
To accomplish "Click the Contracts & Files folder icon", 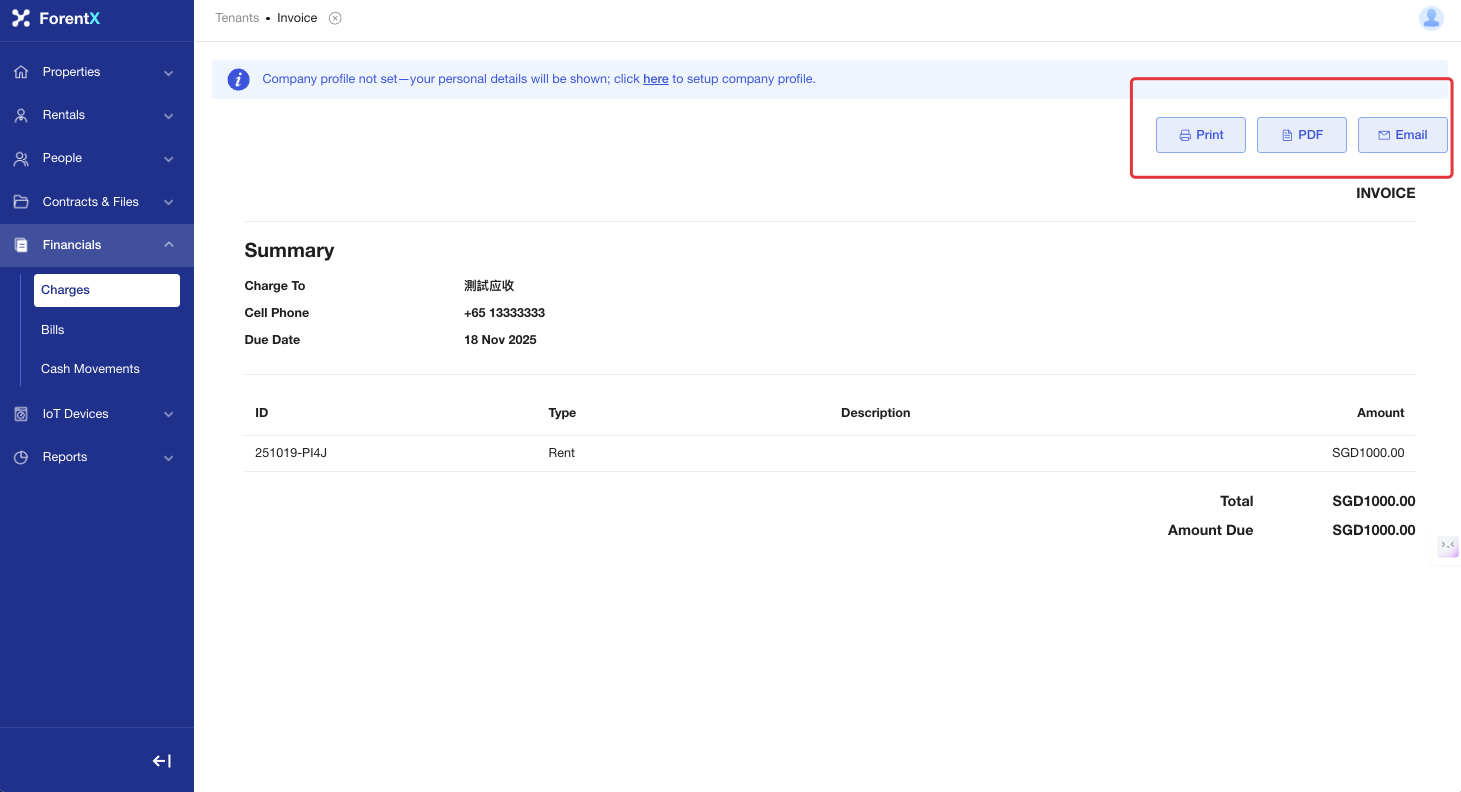I will [21, 202].
